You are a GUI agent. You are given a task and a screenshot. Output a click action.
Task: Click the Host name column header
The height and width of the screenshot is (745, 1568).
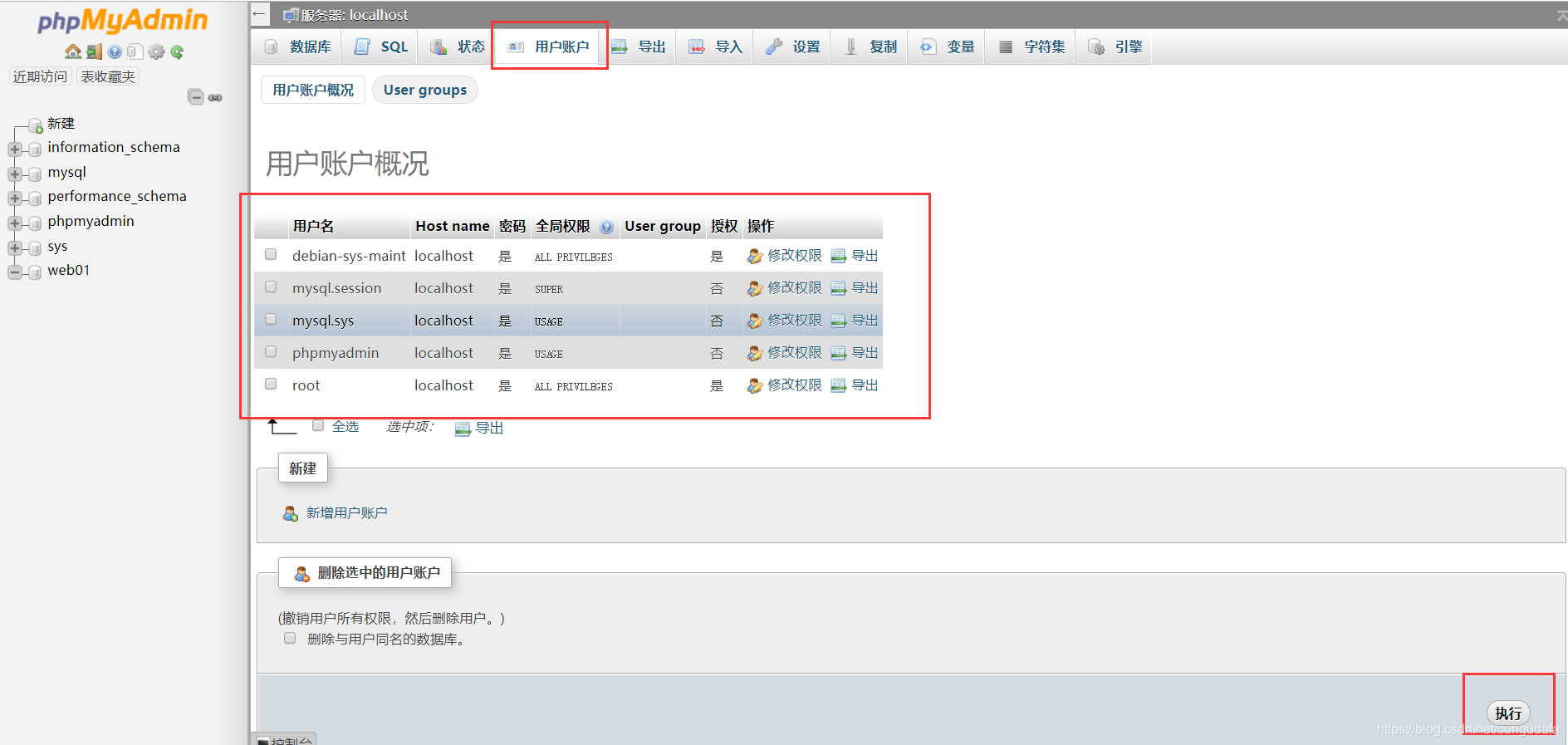point(453,226)
